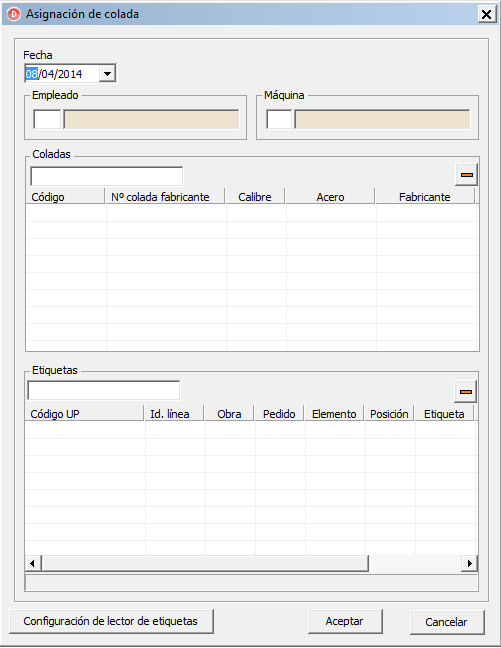Click the Máquina code input box
This screenshot has width=501, height=648.
(279, 119)
